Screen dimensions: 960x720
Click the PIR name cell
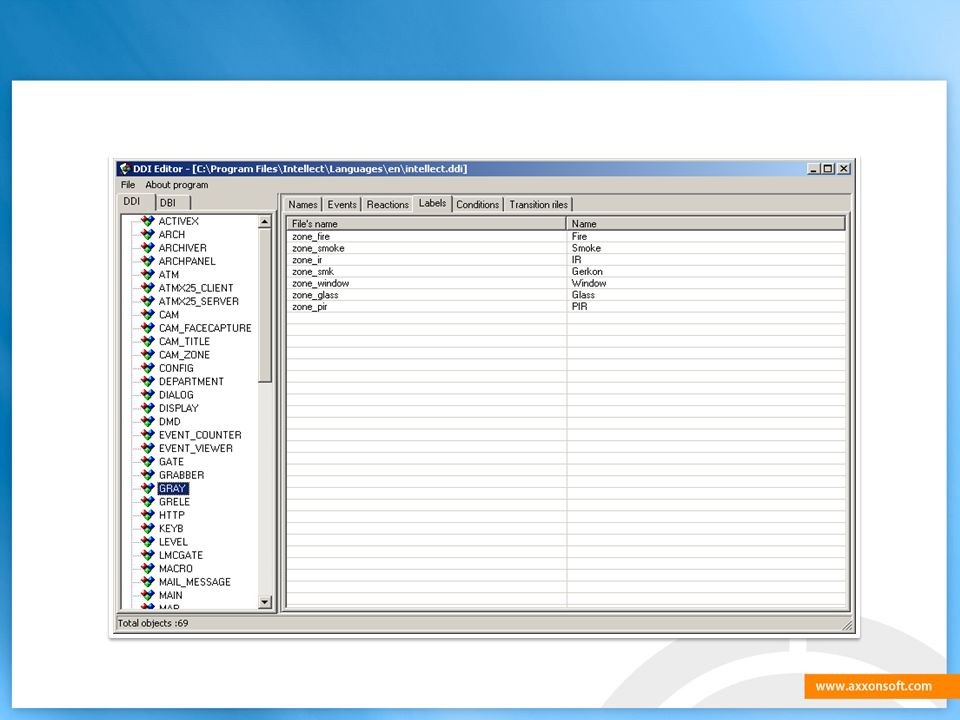coord(579,307)
